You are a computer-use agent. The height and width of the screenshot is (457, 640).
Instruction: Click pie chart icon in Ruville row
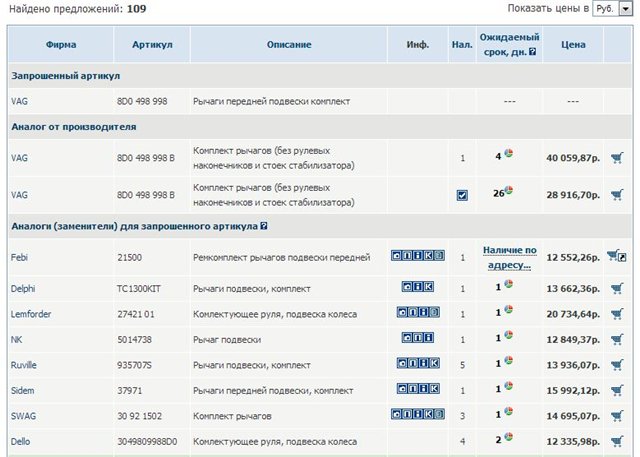[x=509, y=360]
